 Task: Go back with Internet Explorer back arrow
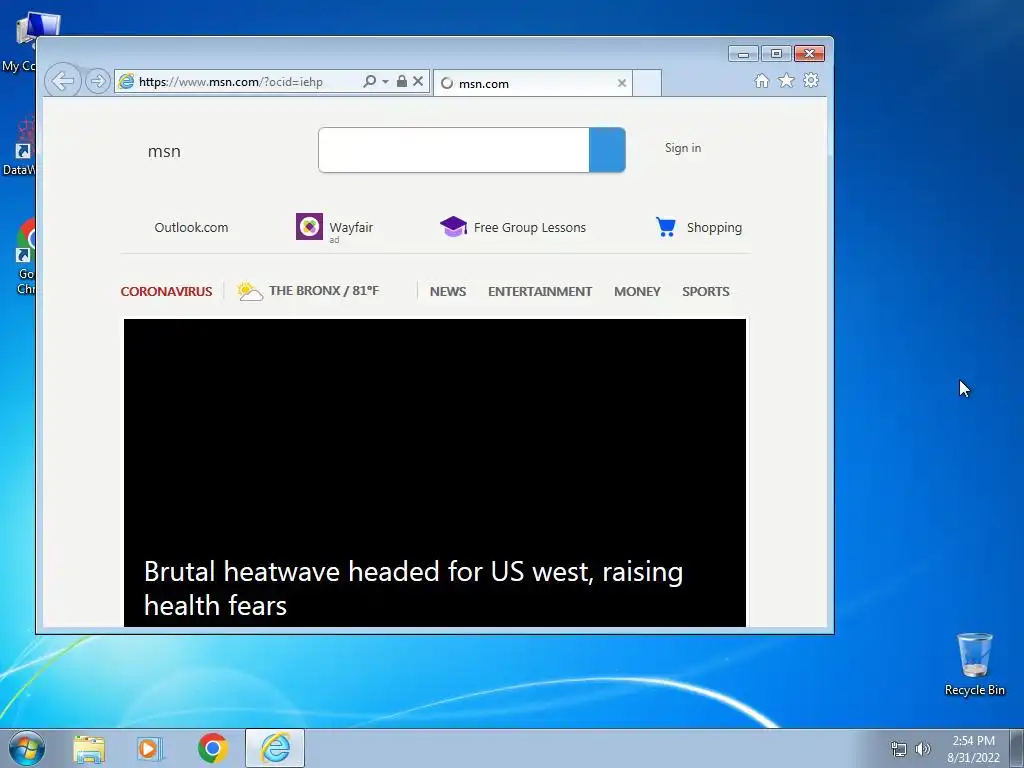click(x=63, y=82)
